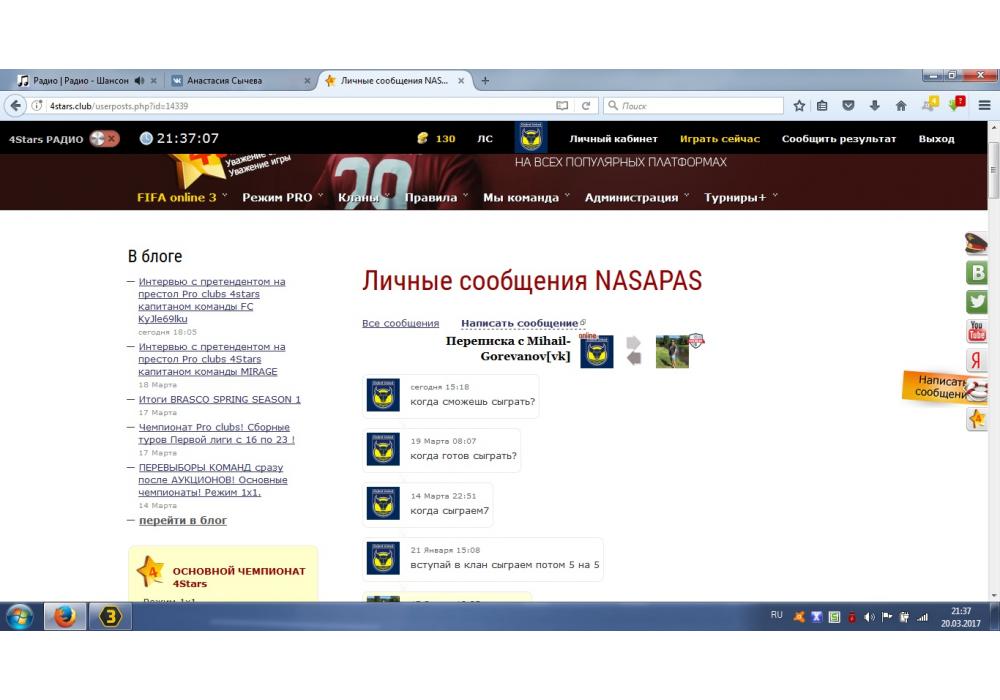Click Firefox home toolbar icon
The image size is (1000, 700).
pos(900,106)
